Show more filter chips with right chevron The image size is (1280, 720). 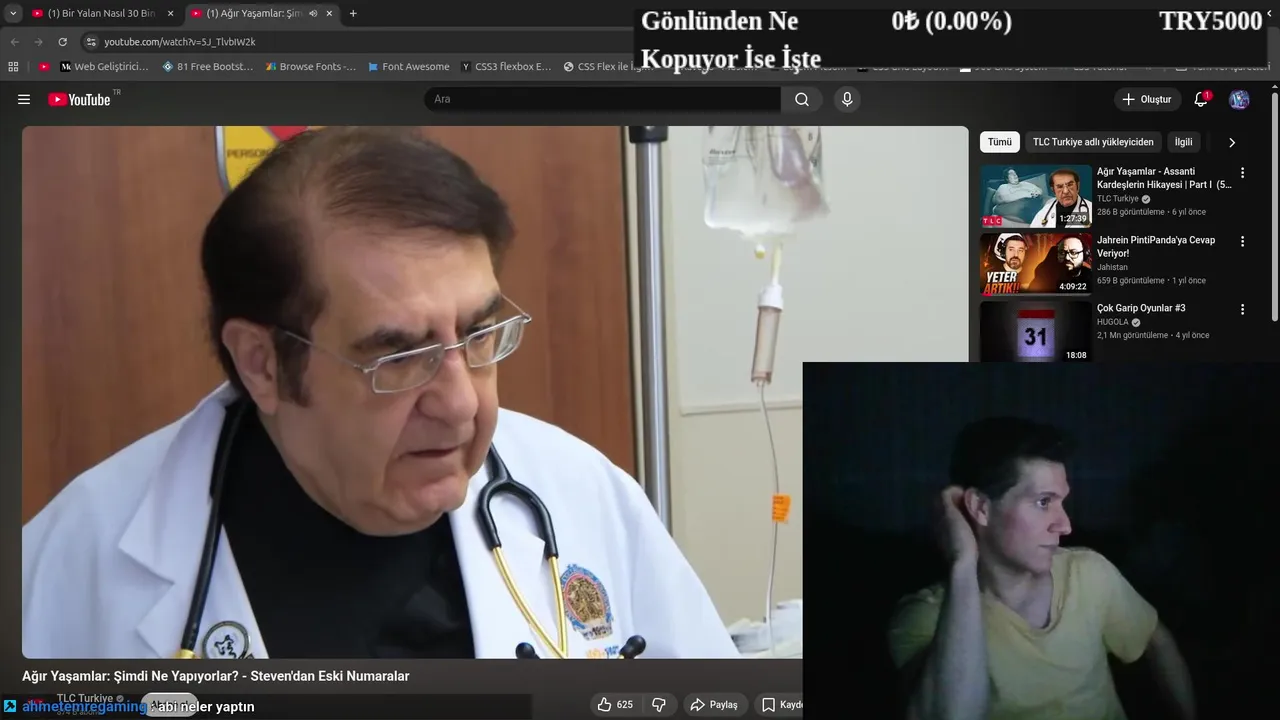[x=1232, y=142]
